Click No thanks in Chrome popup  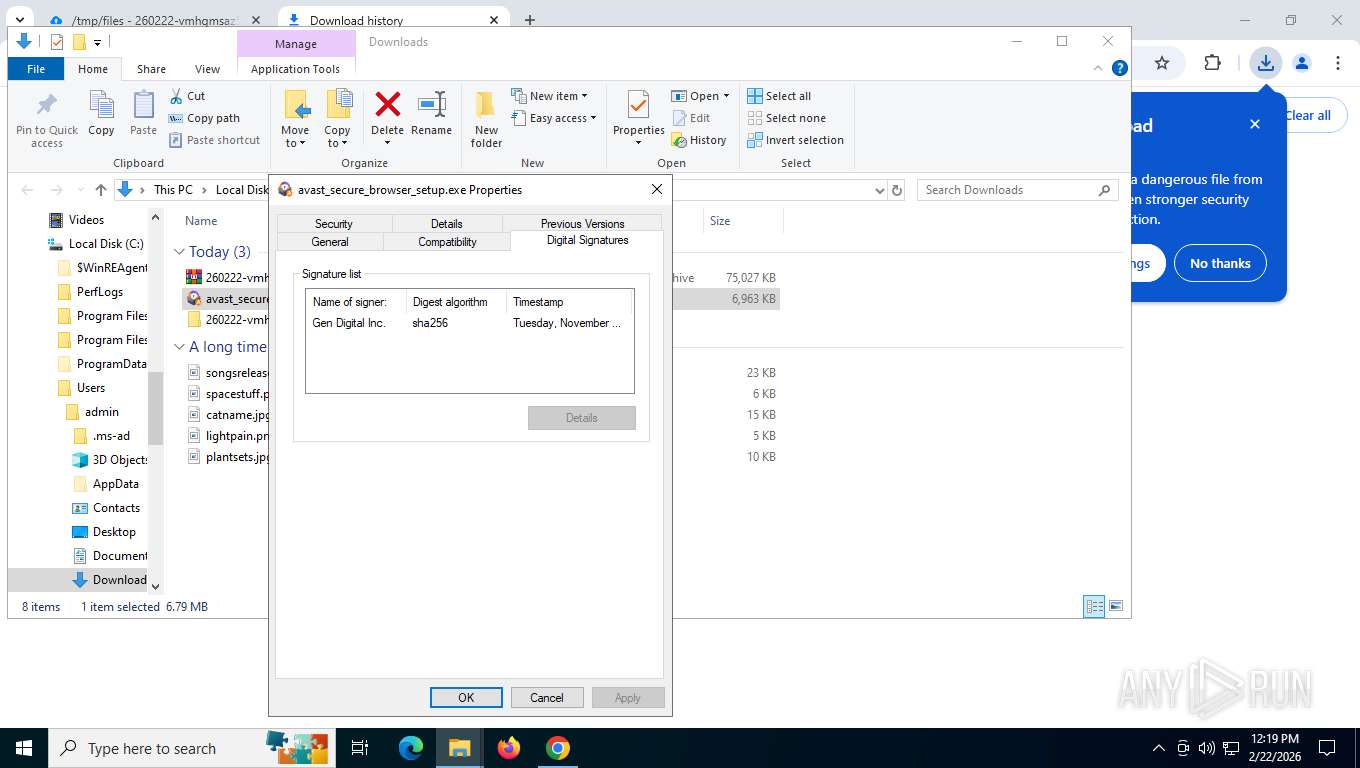pos(1220,263)
